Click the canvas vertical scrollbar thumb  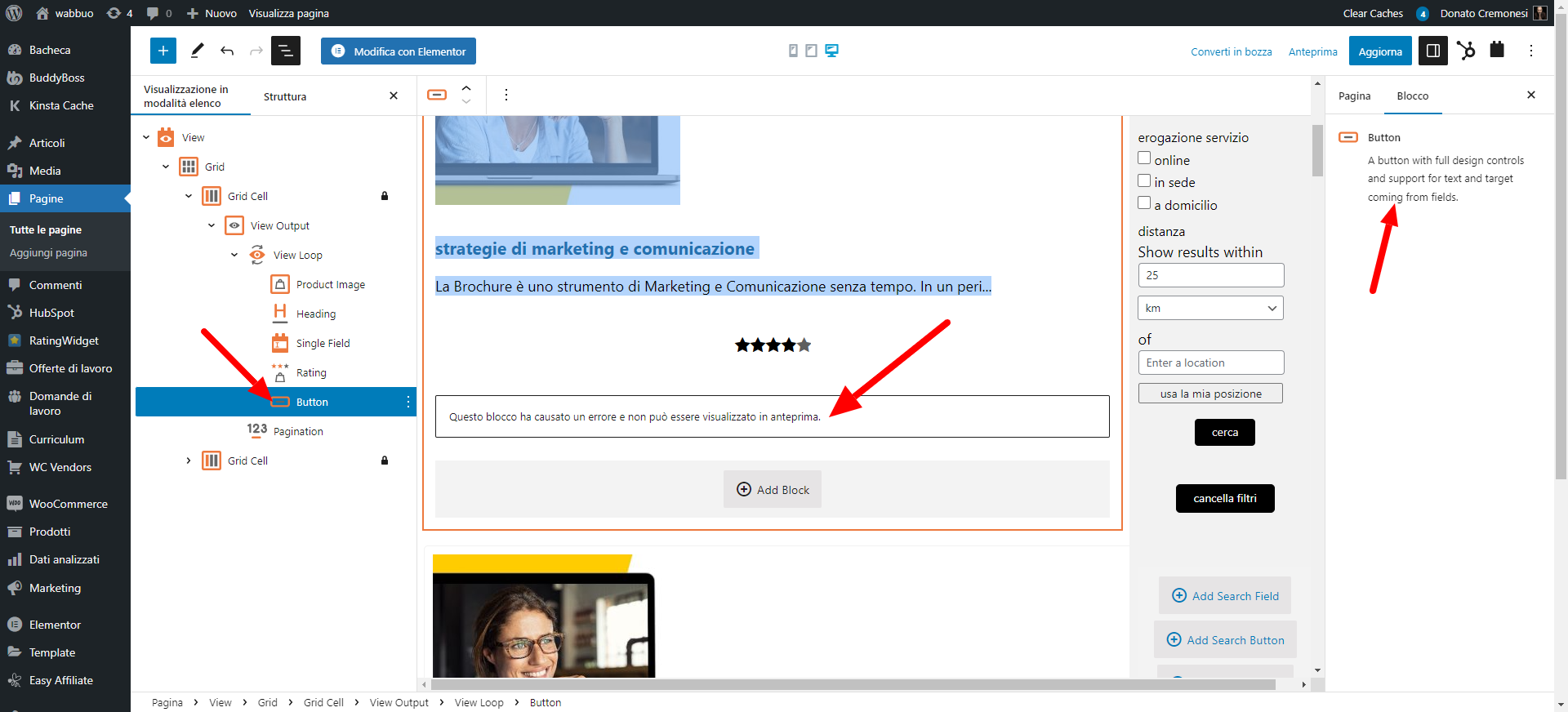pyautogui.click(x=1317, y=150)
